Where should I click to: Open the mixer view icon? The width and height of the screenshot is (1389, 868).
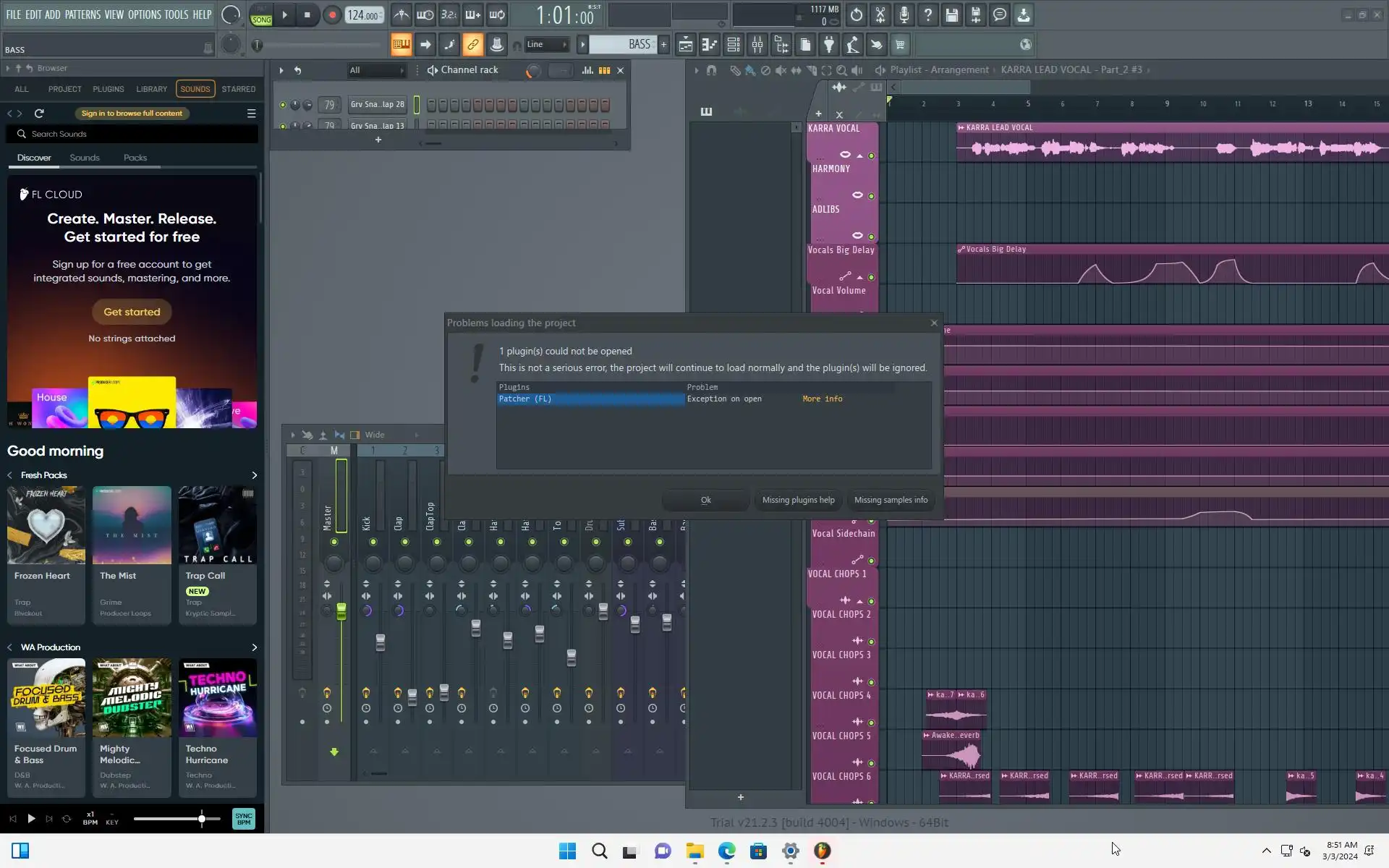point(757,45)
